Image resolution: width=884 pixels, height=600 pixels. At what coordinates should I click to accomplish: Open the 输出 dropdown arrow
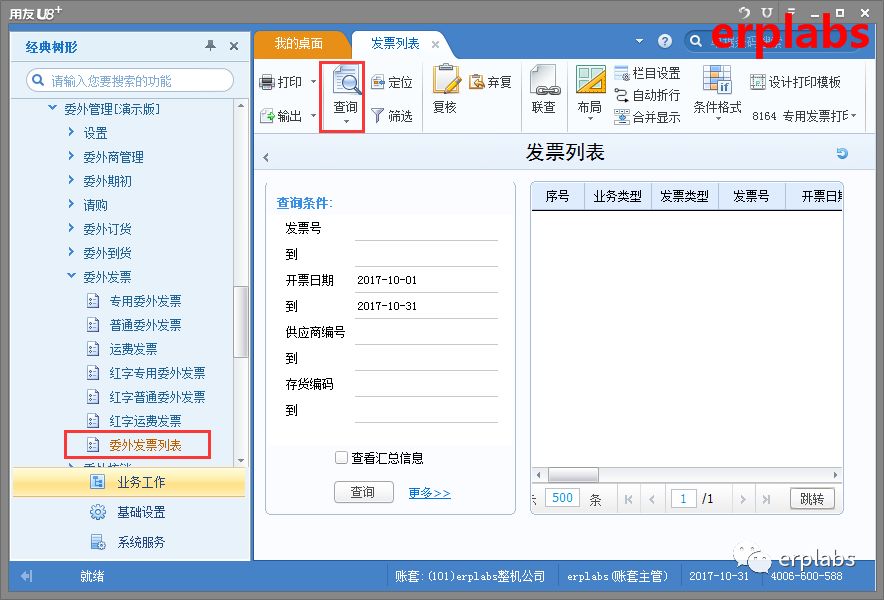point(313,116)
